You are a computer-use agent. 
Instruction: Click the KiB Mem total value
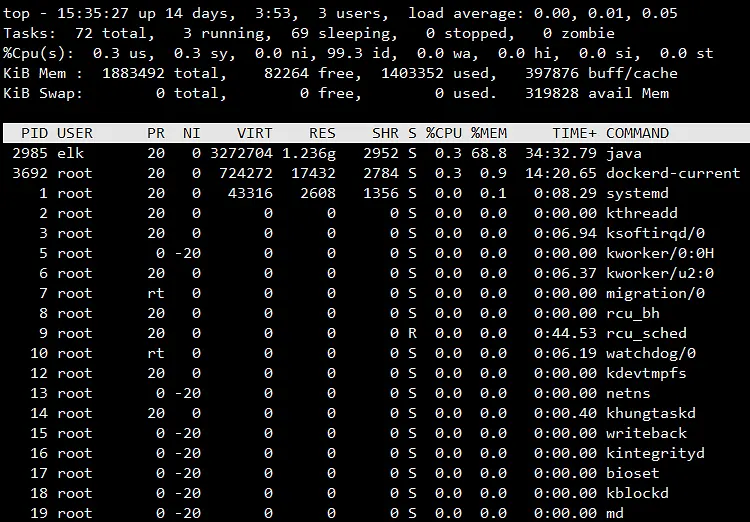click(x=133, y=73)
